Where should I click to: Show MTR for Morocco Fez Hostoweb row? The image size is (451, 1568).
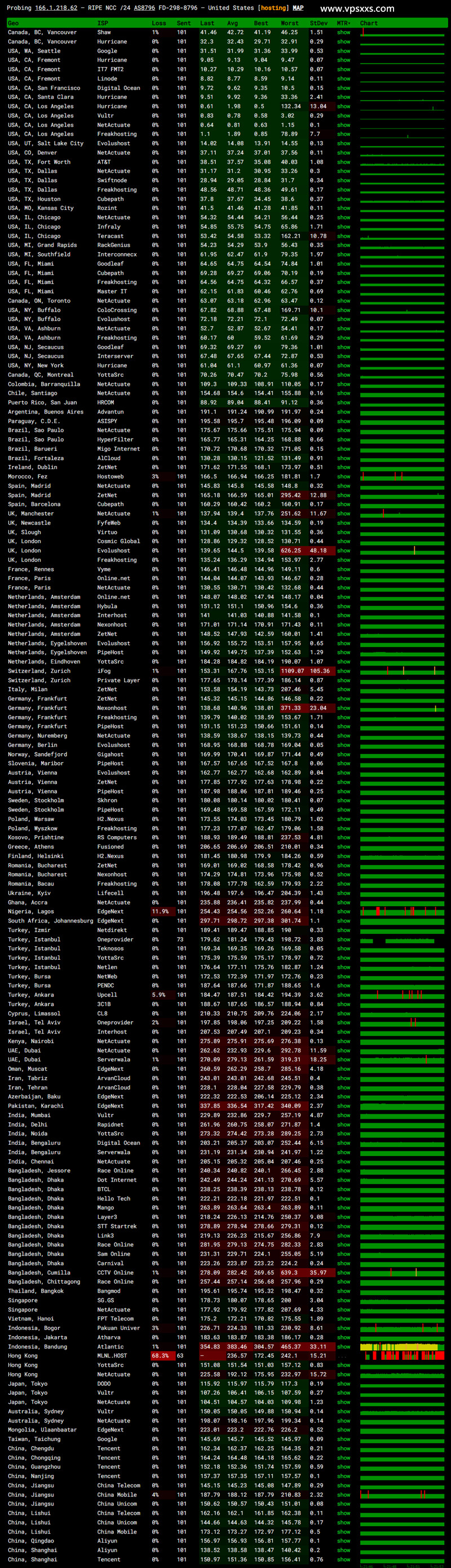pos(344,477)
